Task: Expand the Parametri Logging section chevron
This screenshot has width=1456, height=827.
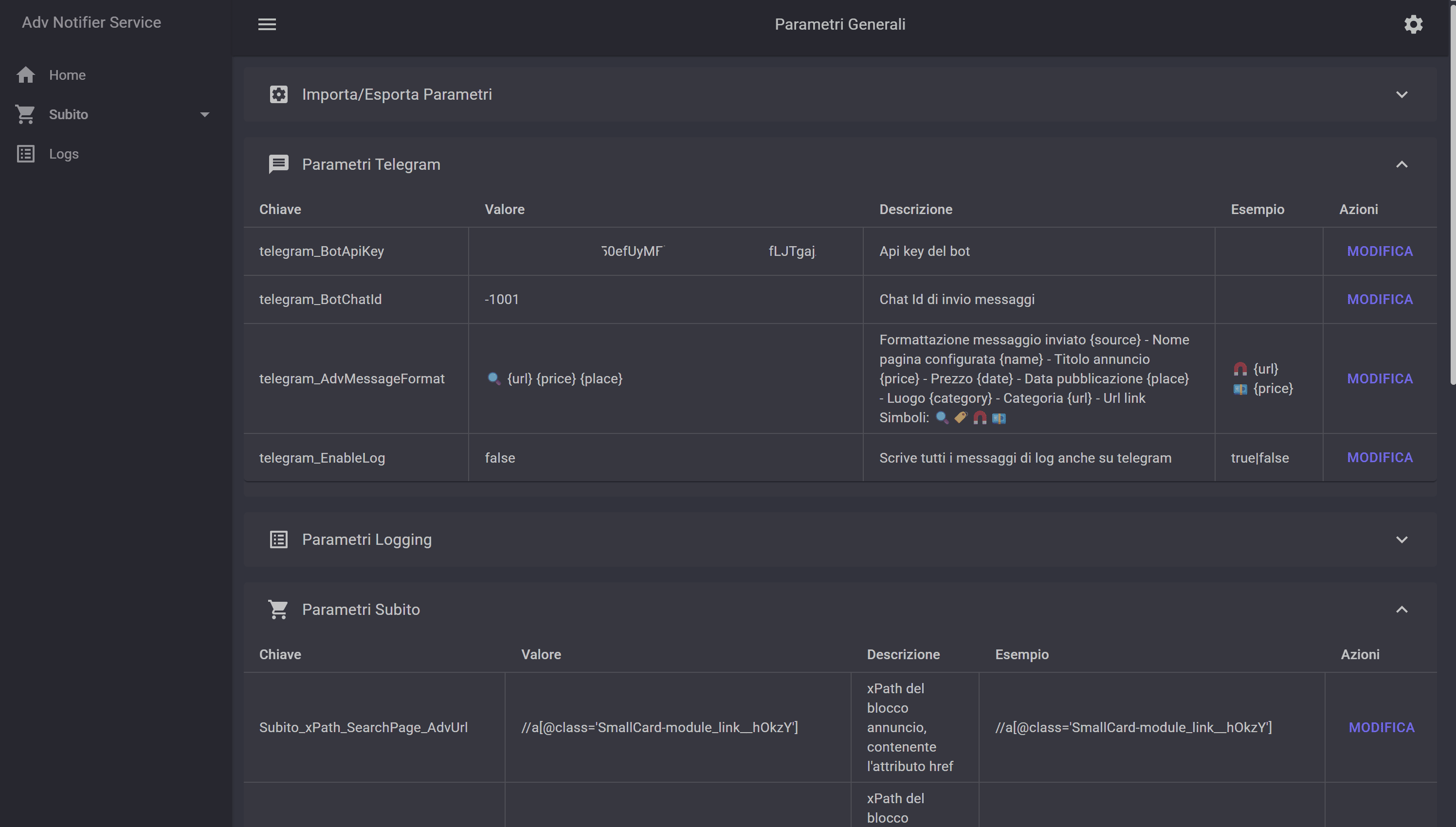Action: [x=1401, y=539]
